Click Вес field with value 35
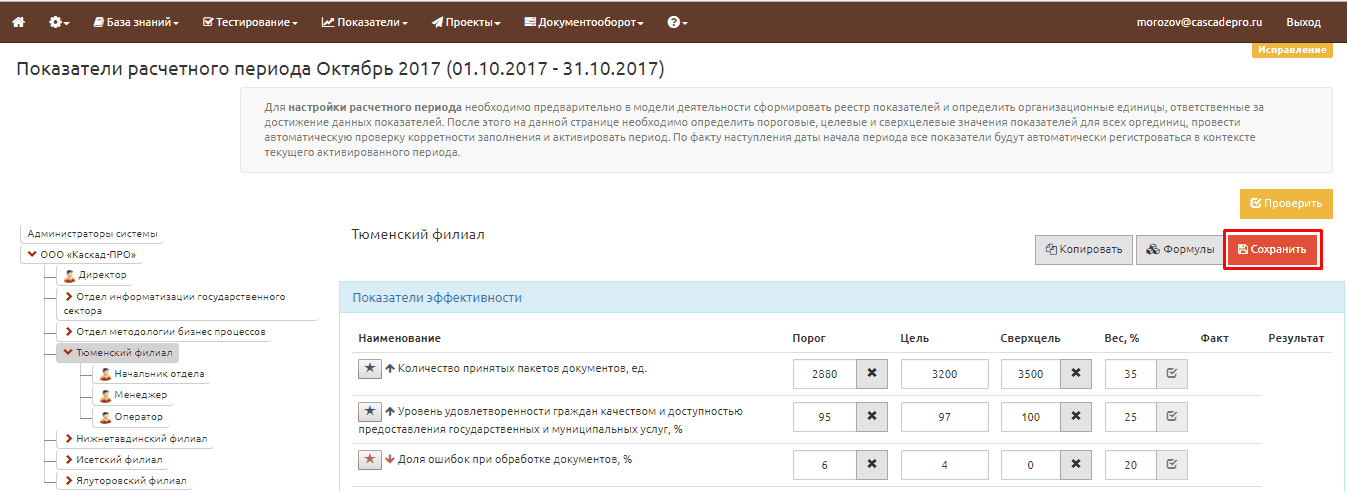The height and width of the screenshot is (492, 1347). (x=1131, y=374)
